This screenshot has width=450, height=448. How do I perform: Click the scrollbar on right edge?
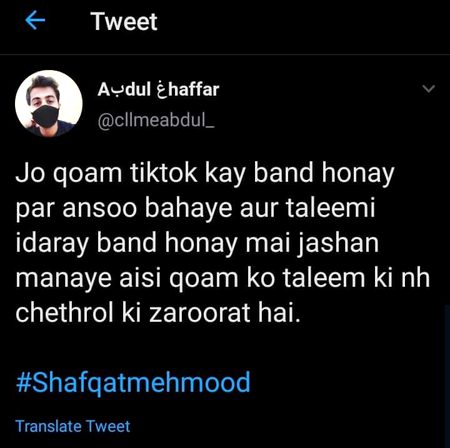pos(447,377)
